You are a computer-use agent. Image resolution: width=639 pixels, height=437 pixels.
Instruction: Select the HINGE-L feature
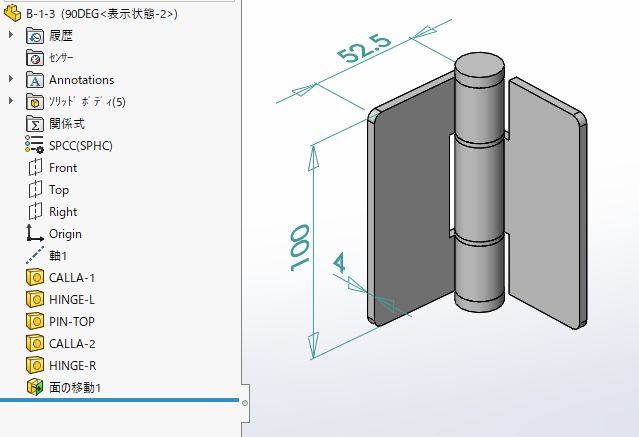point(72,300)
